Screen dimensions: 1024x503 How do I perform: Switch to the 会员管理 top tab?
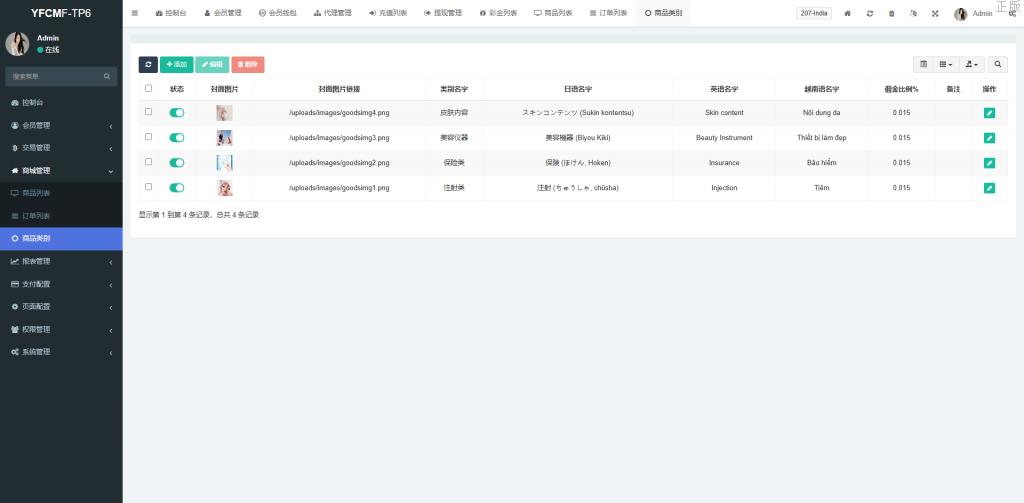point(223,13)
